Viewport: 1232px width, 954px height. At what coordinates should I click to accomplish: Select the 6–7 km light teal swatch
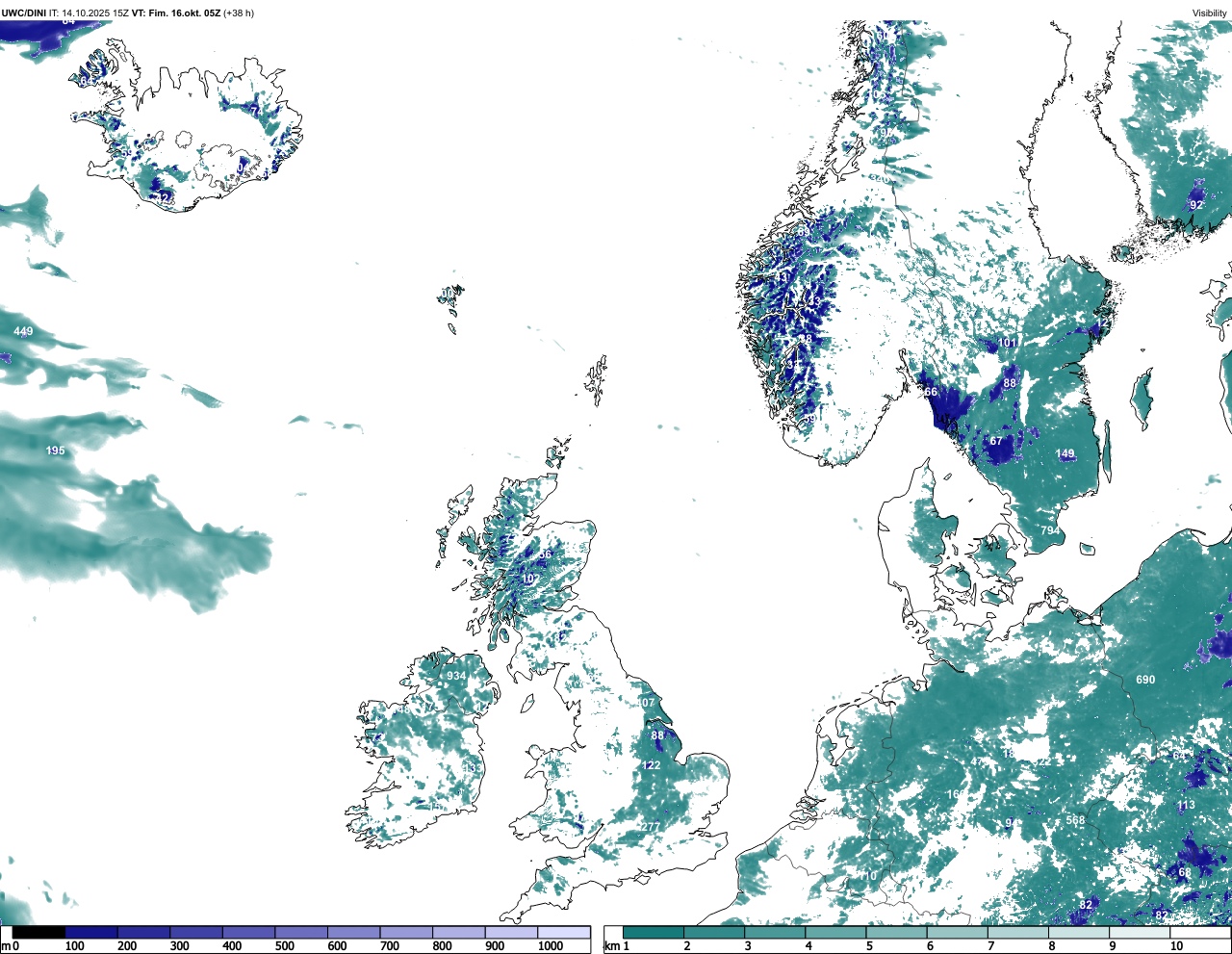pyautogui.click(x=959, y=933)
